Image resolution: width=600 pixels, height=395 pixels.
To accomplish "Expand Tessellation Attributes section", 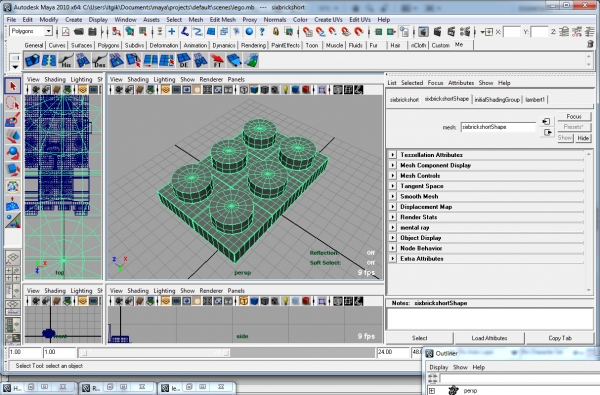I will point(393,155).
